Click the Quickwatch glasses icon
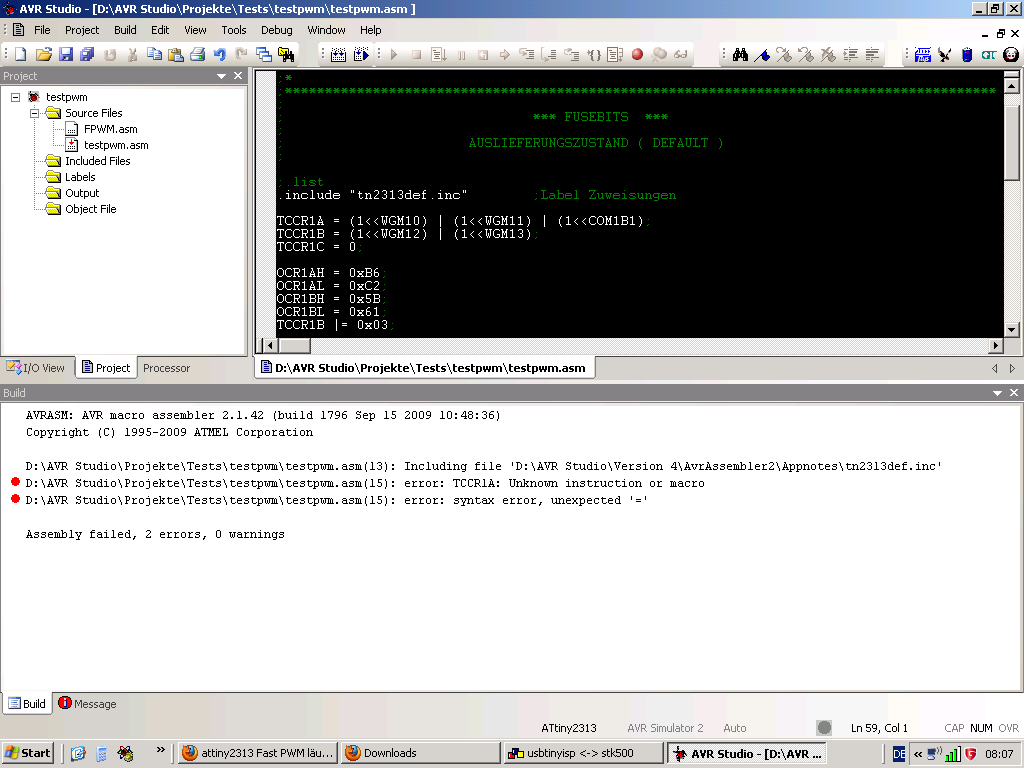1024x768 pixels. 680,55
